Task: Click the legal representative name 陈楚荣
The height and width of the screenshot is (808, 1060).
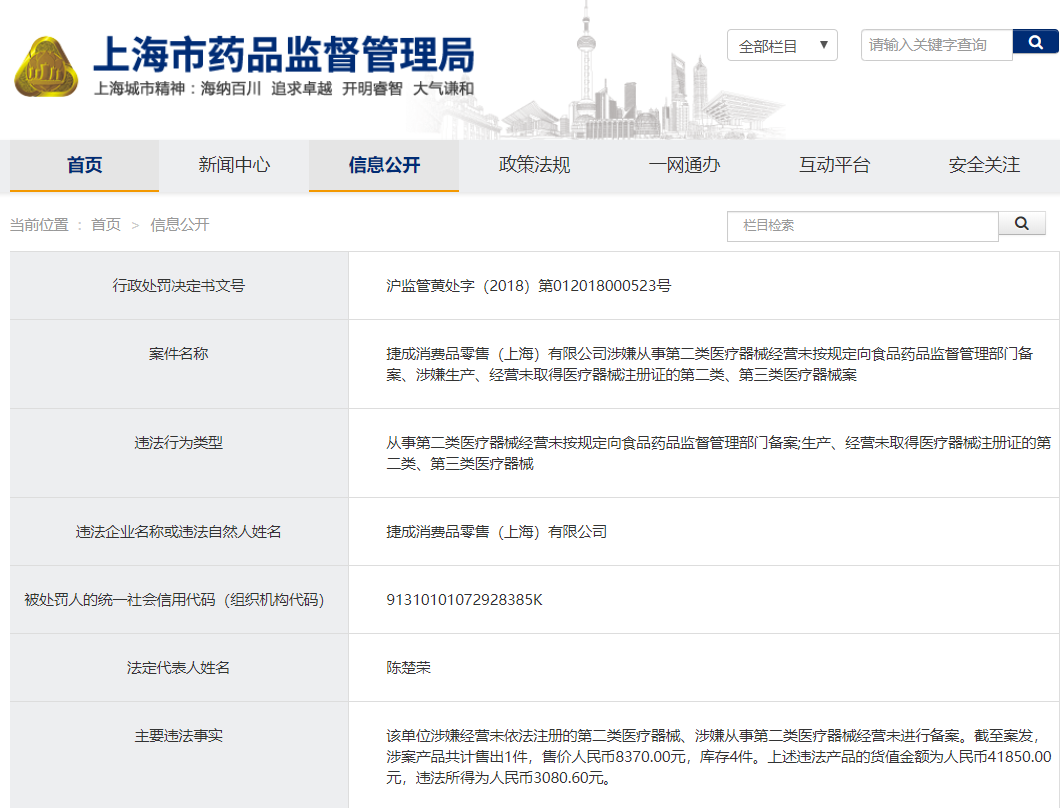Action: tap(409, 667)
